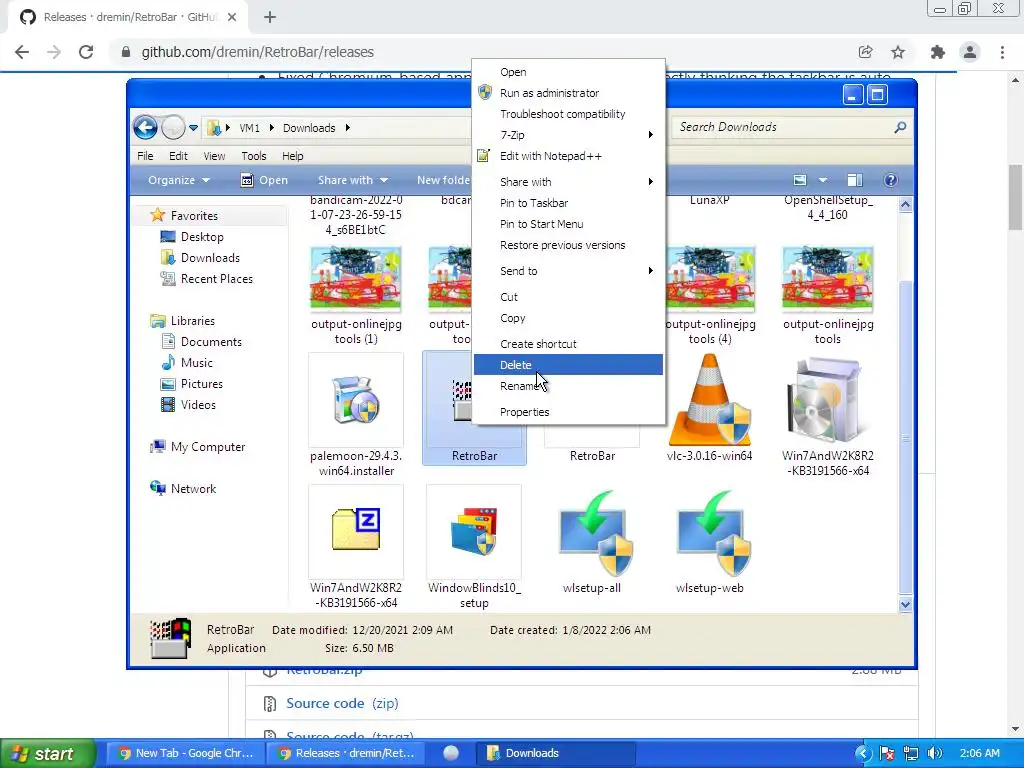
Task: Expand the Downloads breadcrumb arrow
Action: point(347,128)
